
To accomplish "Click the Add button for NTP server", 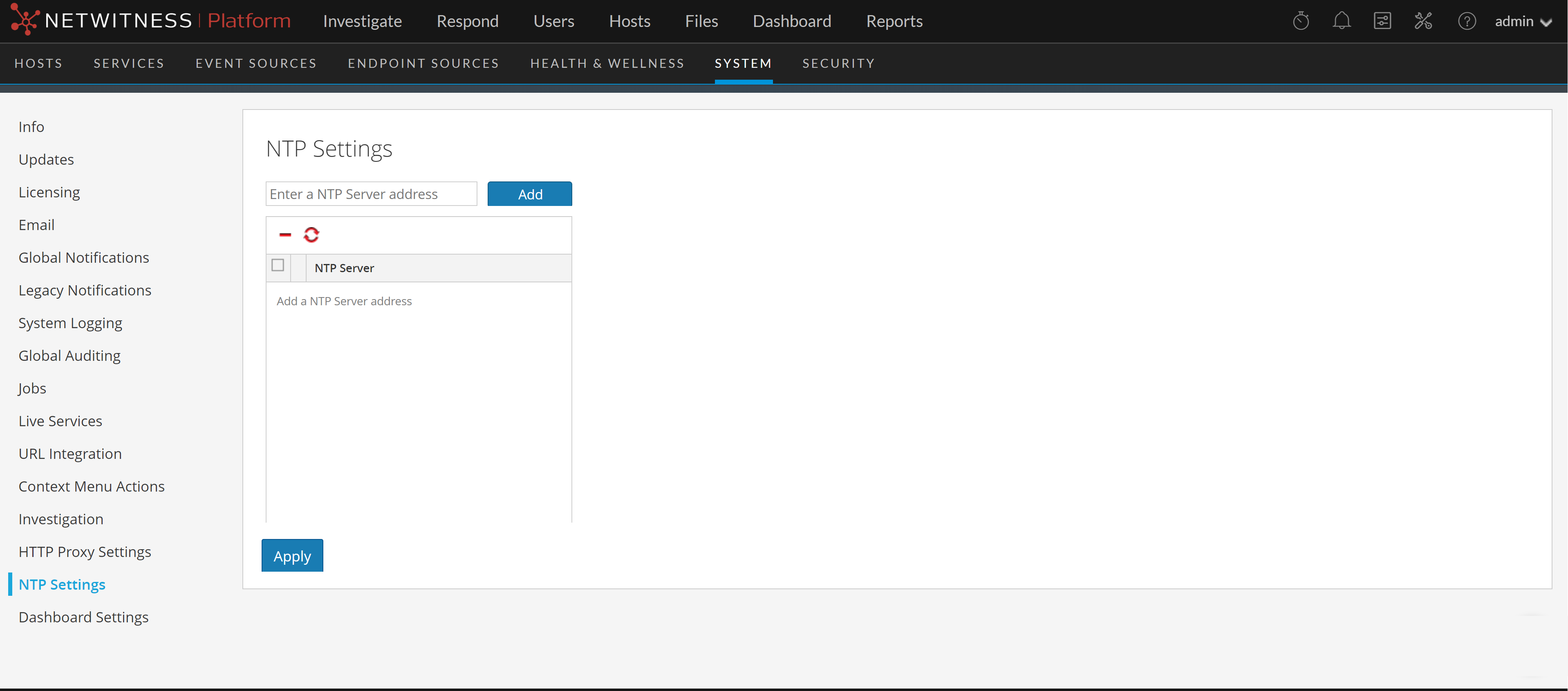I will (530, 193).
